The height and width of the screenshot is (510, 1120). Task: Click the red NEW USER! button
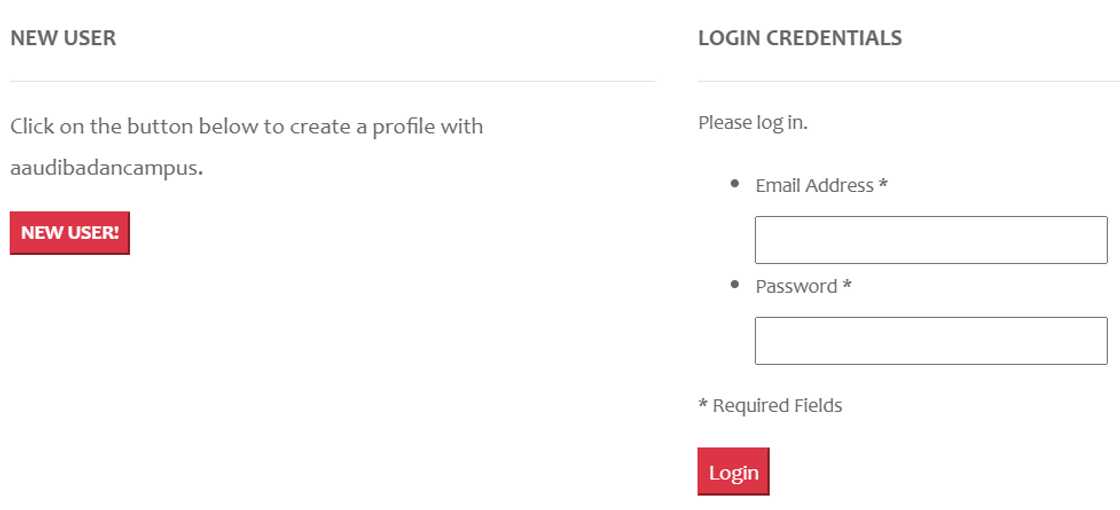point(70,233)
